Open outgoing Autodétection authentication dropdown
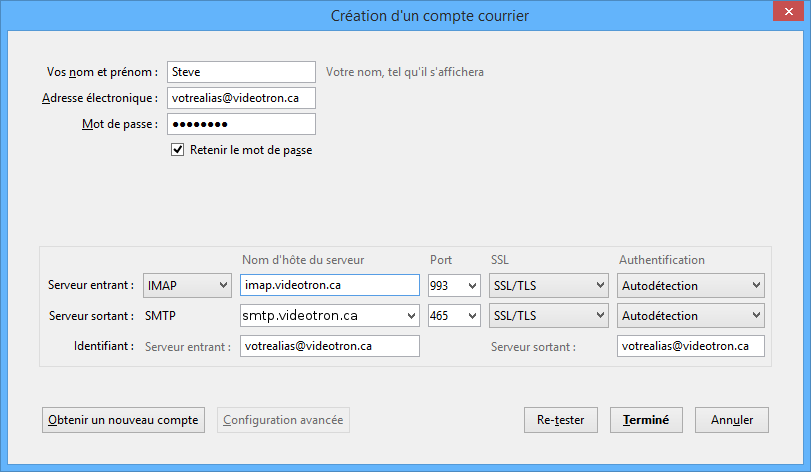 coord(690,315)
